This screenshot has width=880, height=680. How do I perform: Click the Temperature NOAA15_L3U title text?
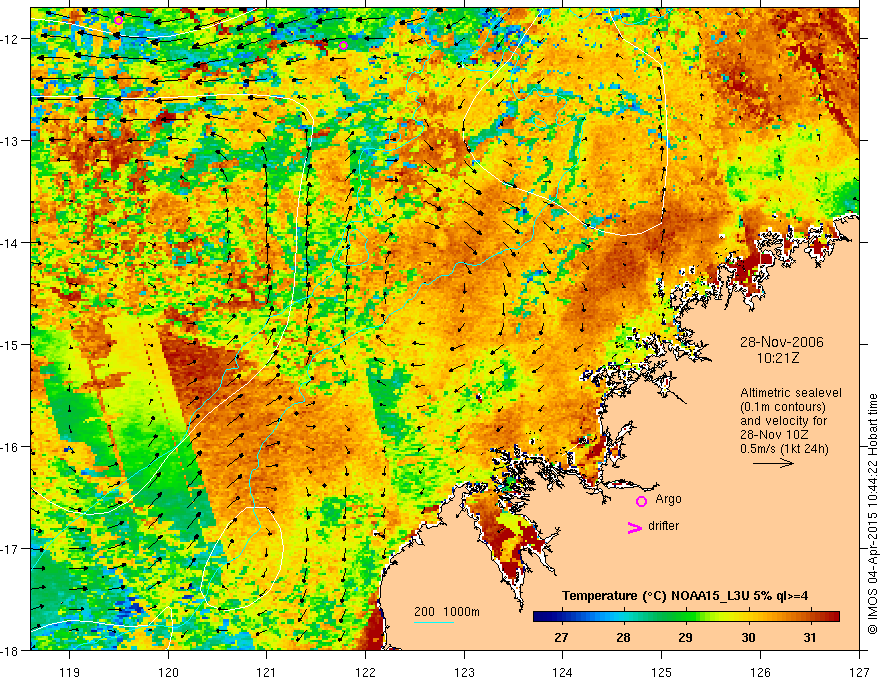point(685,596)
